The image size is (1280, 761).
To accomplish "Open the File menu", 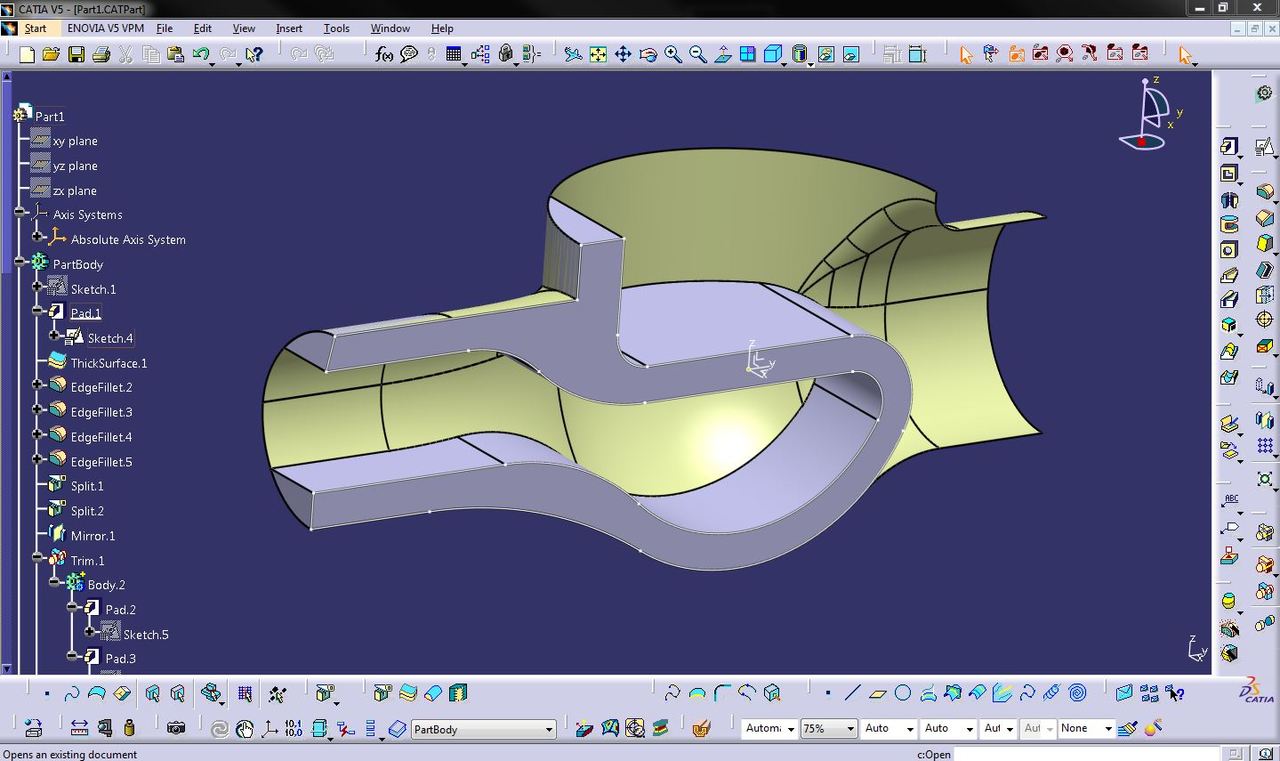I will 165,28.
